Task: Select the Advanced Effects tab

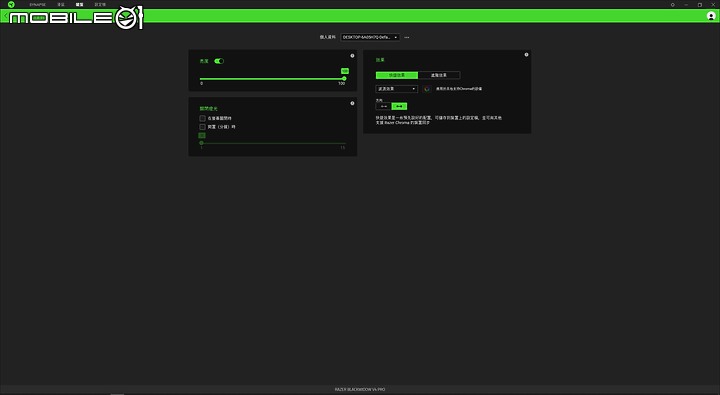Action: pyautogui.click(x=439, y=75)
